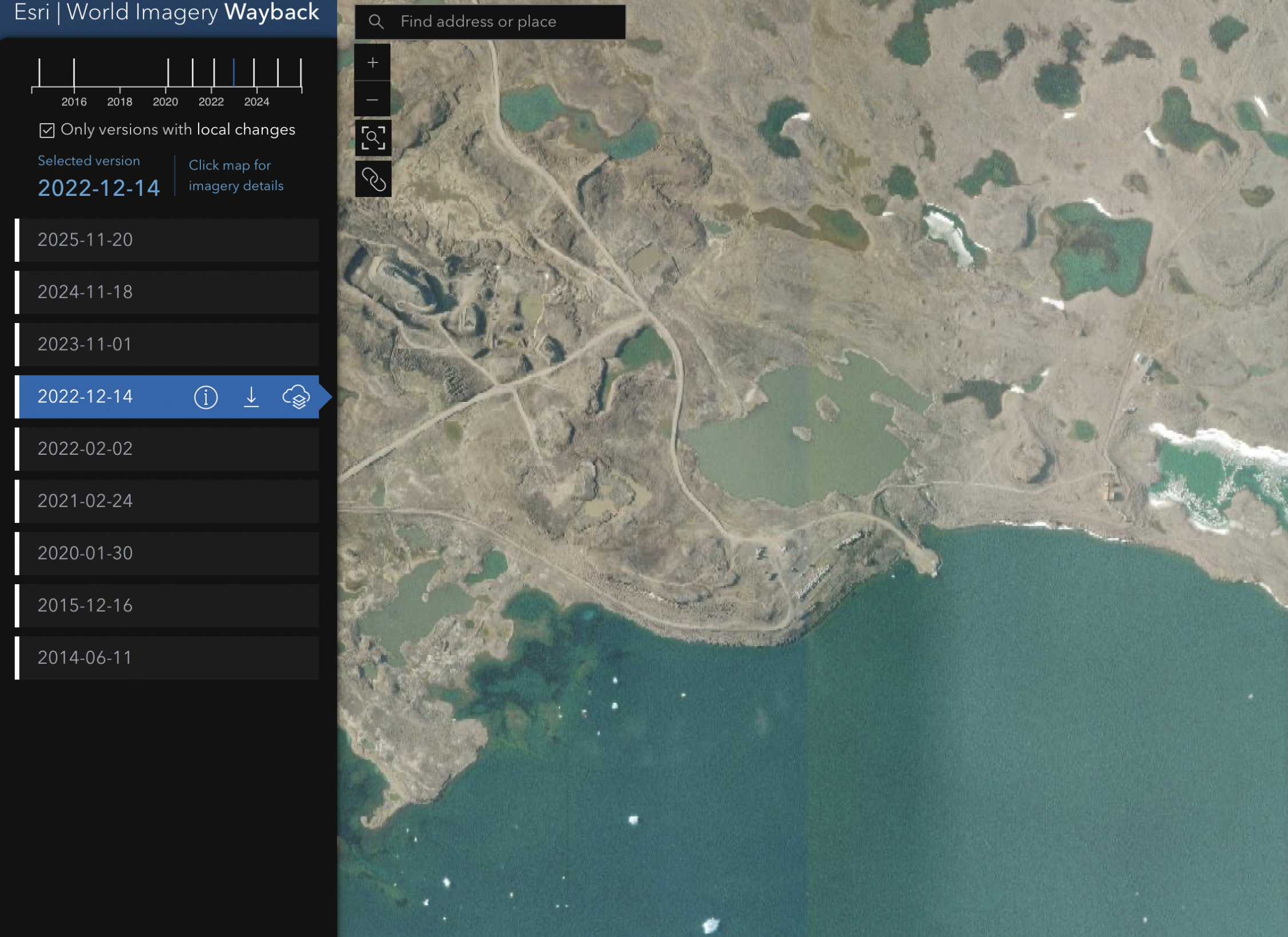
Task: Click the blue highlighted timeline marker
Action: tap(234, 73)
